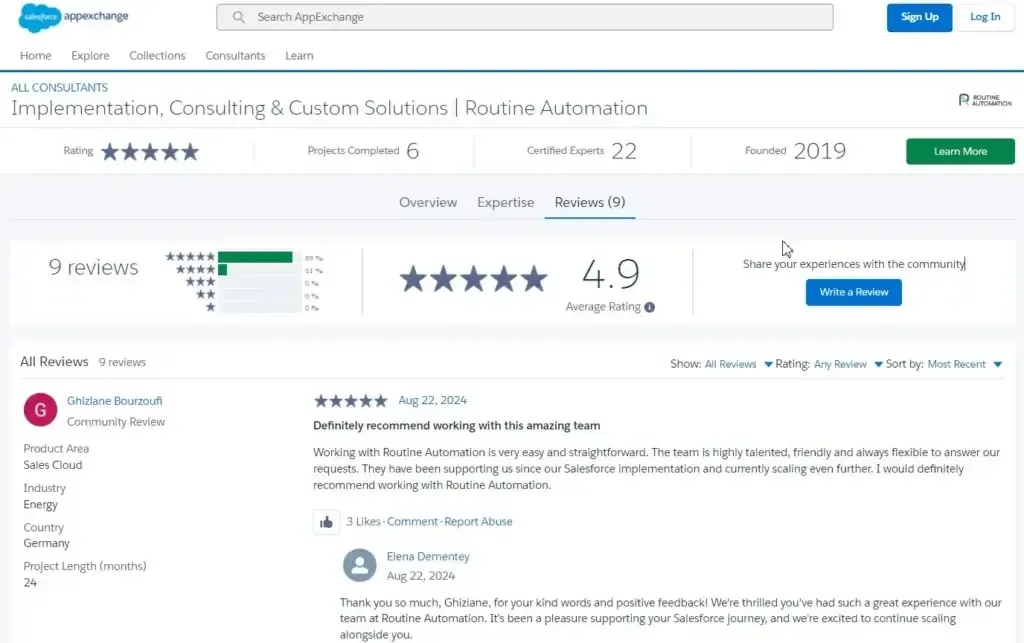
Task: Click the Average Rating info icon
Action: 649,307
